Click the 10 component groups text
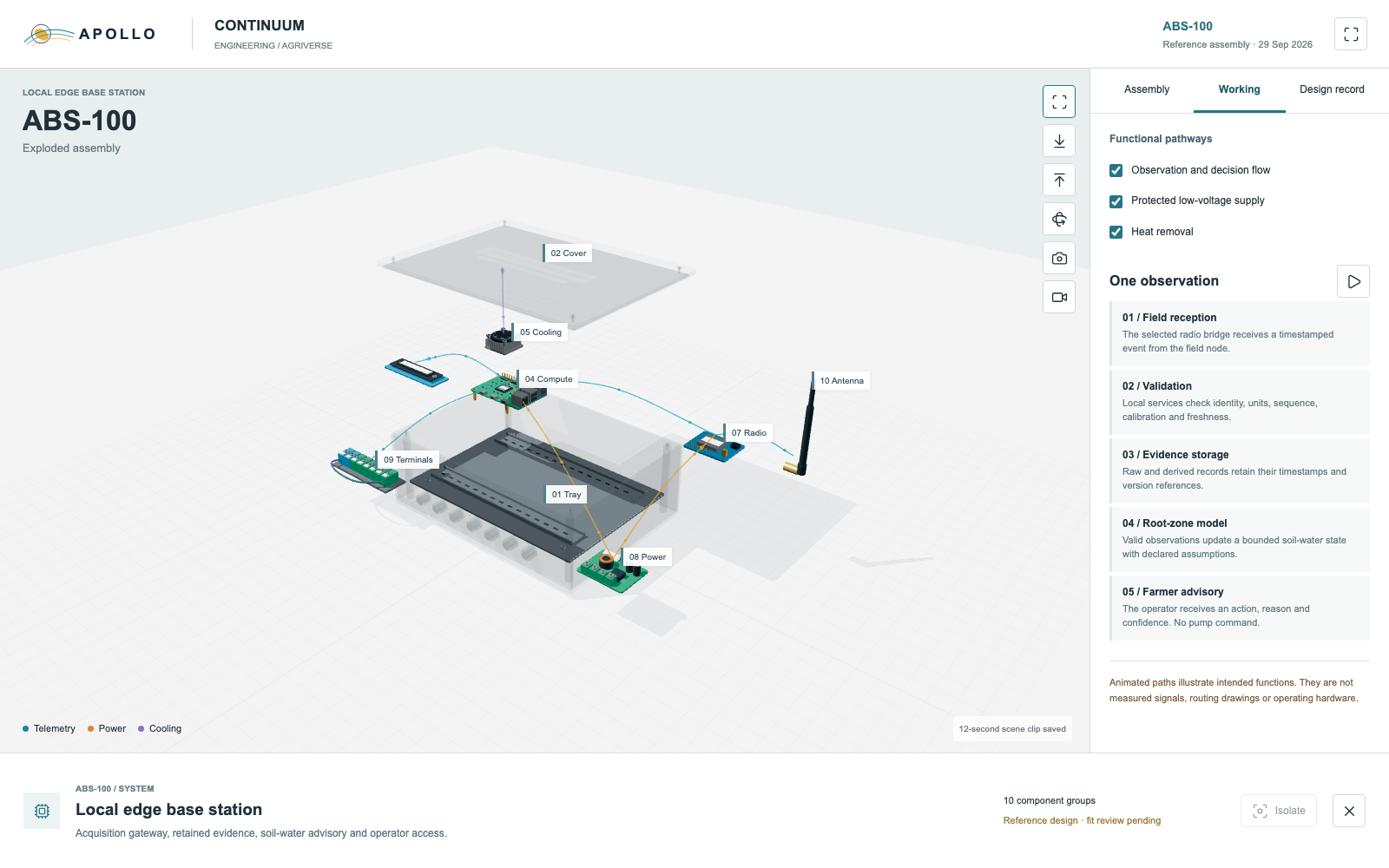 (x=1050, y=801)
